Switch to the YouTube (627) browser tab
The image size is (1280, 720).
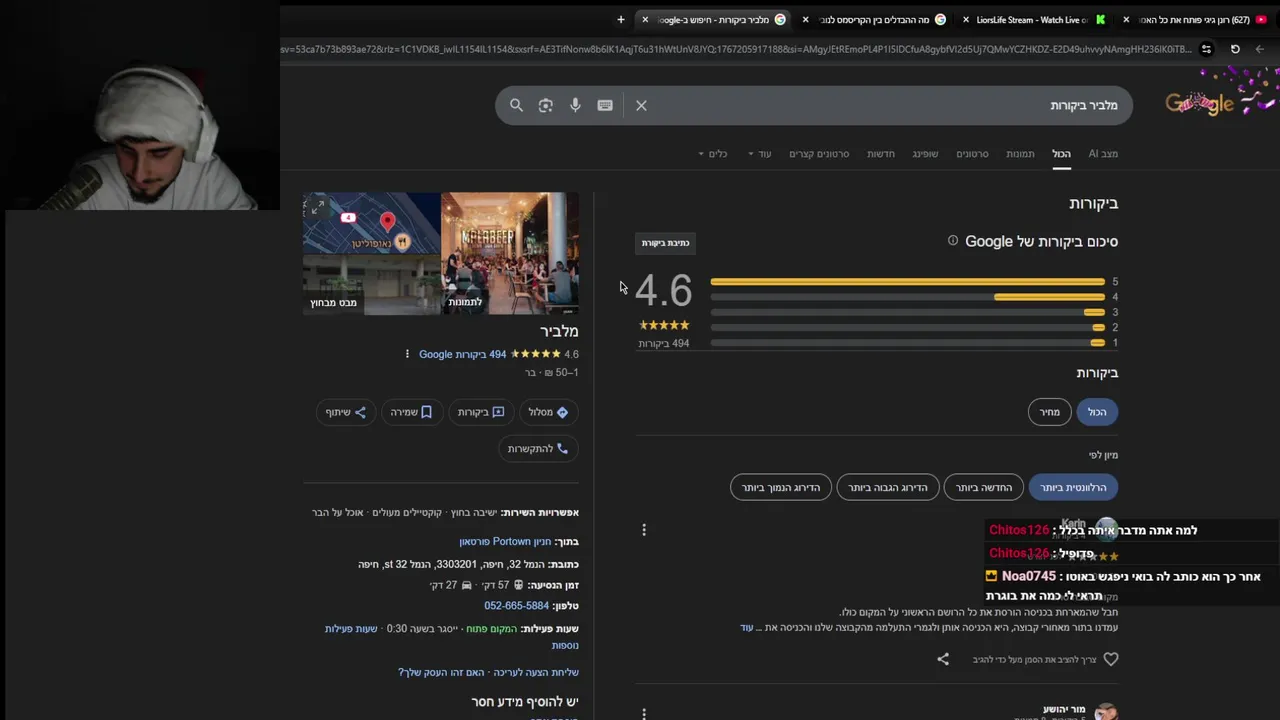click(1195, 19)
